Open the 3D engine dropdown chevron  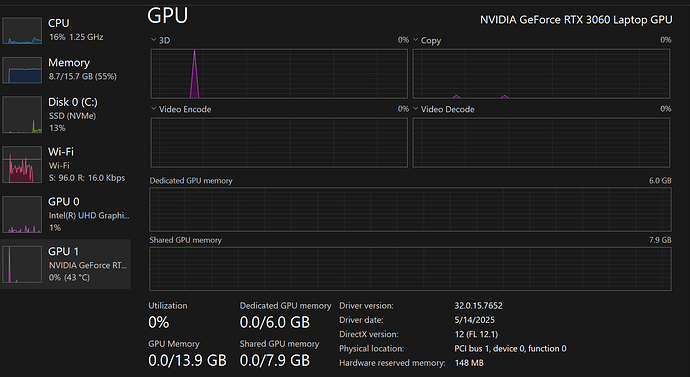coord(154,40)
